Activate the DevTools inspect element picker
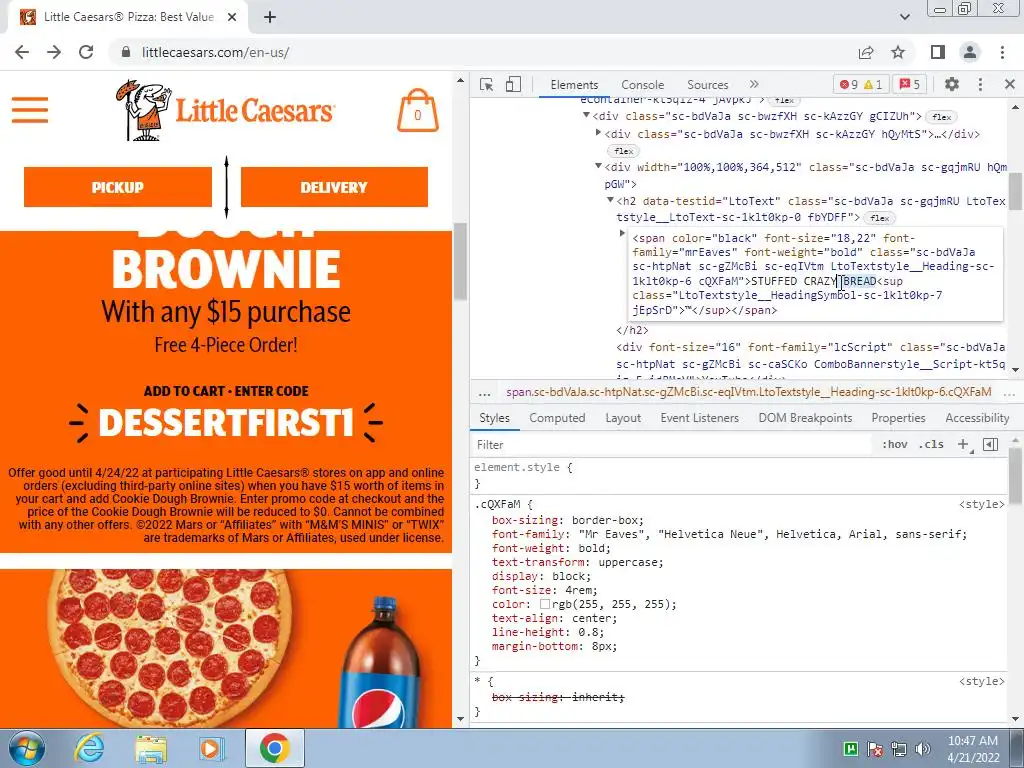The height and width of the screenshot is (768, 1024). 487,84
